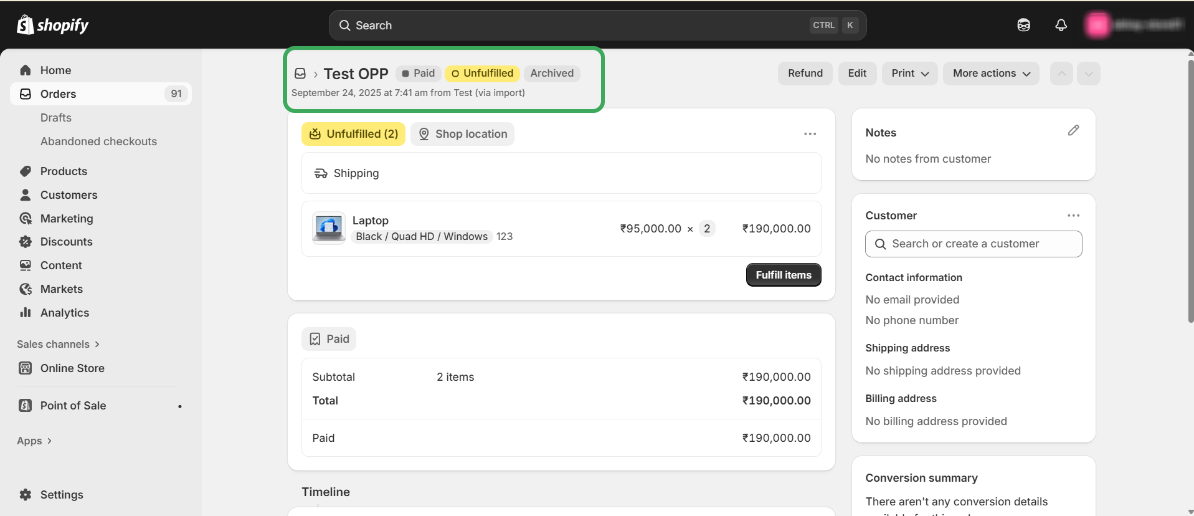Click the Fulfill items button

click(x=783, y=275)
